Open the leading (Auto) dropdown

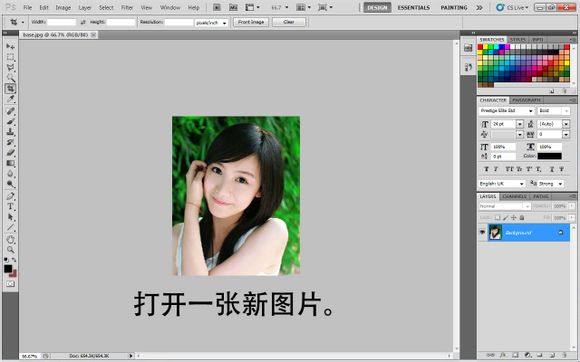click(566, 124)
